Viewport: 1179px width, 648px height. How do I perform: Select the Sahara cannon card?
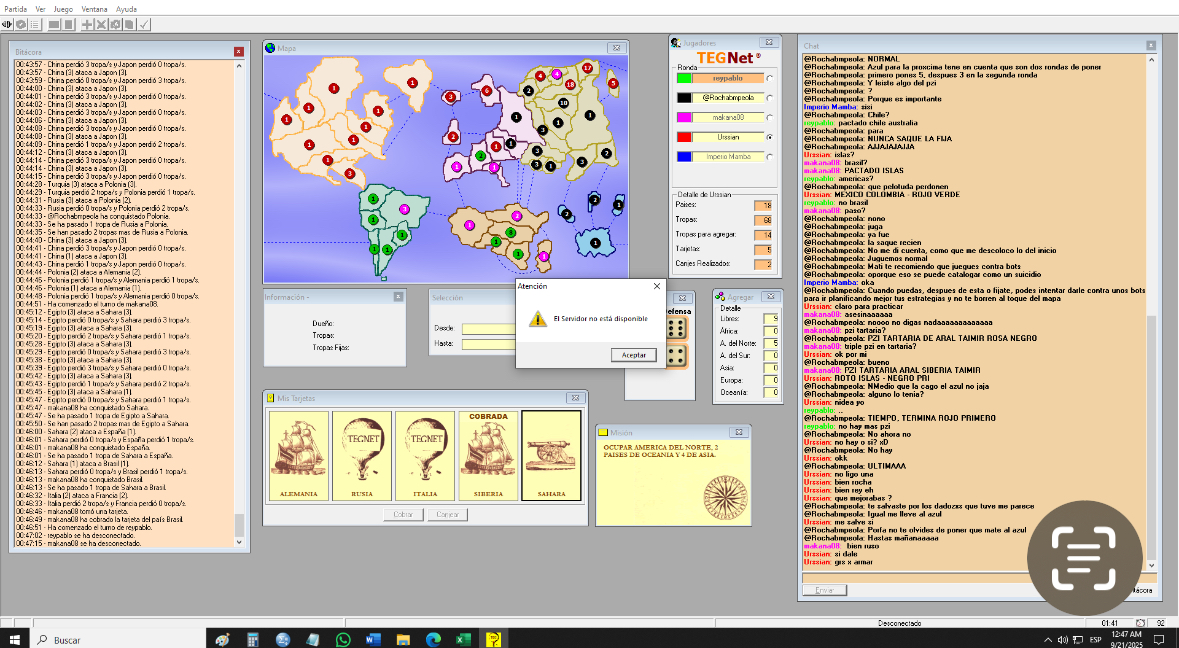tap(551, 456)
